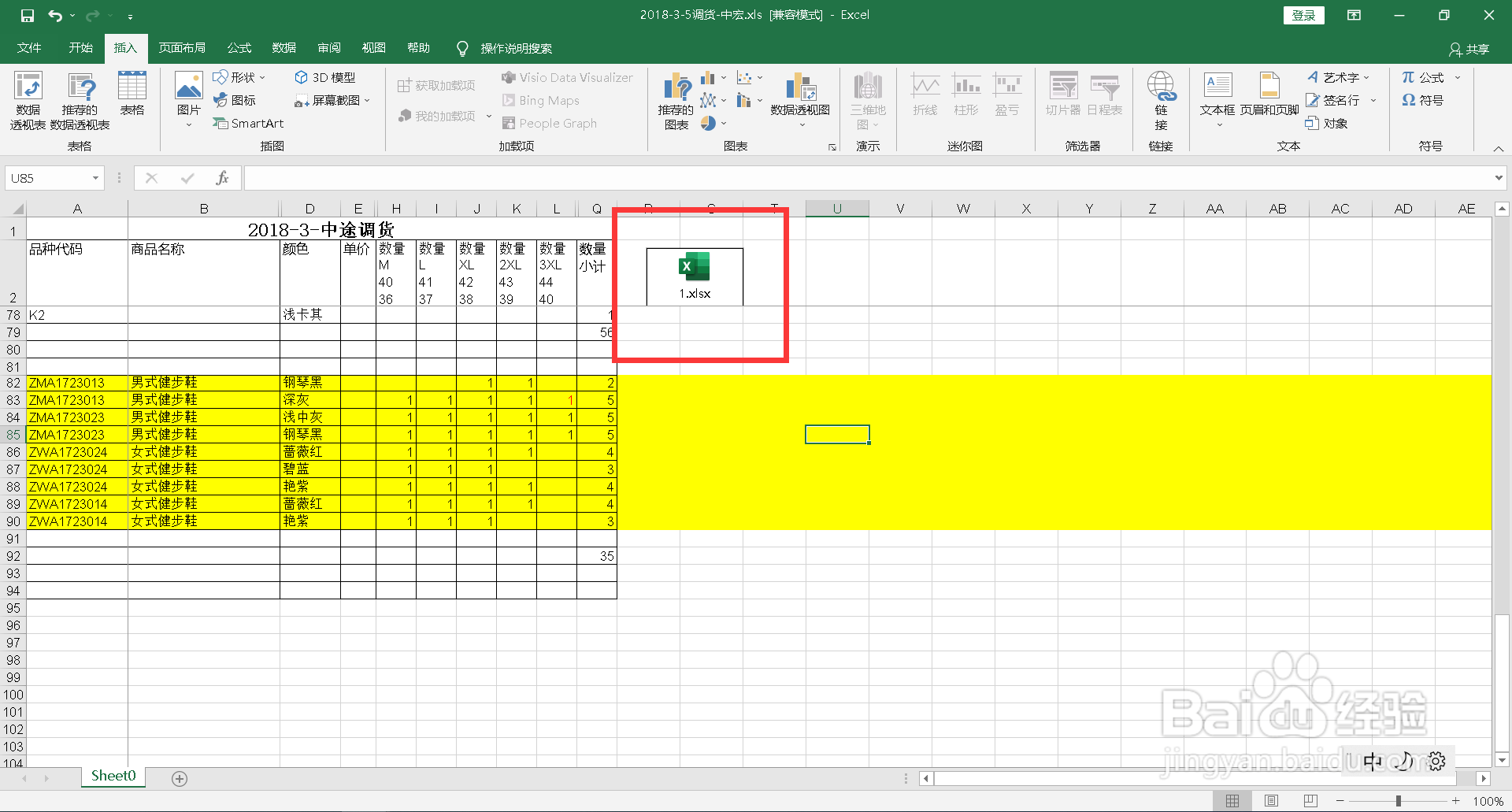
Task: Insert Win/Loss sparkline (盈亏)
Action: [x=1007, y=94]
